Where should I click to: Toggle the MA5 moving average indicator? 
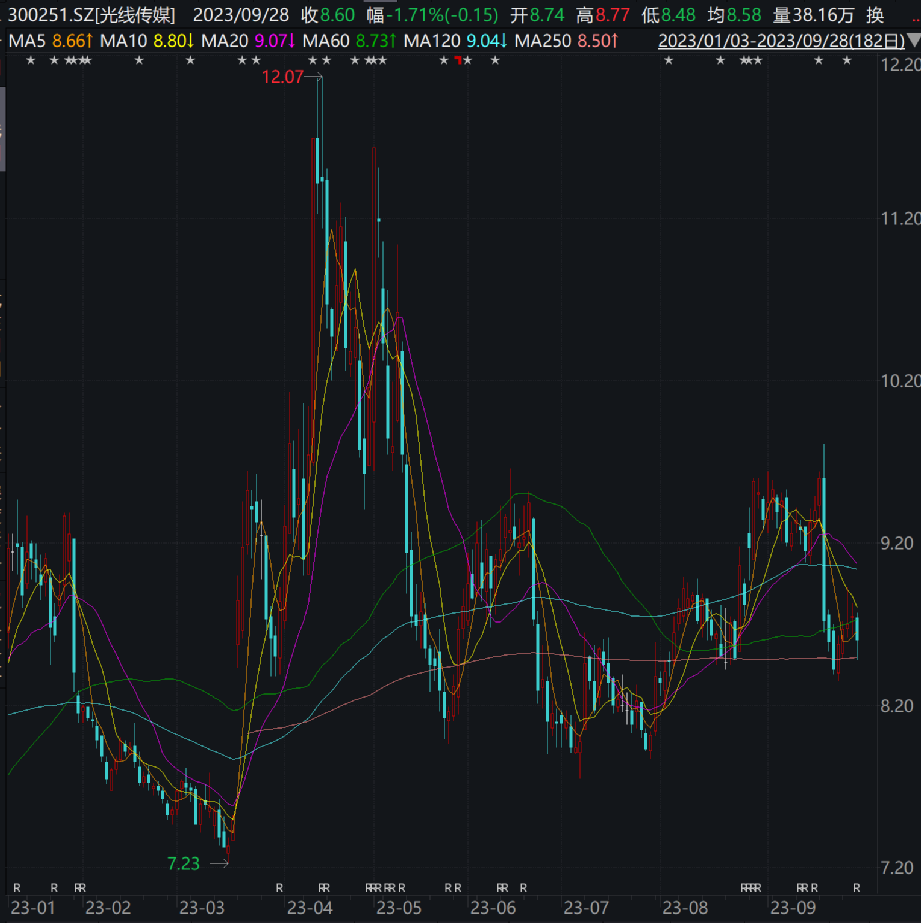click(51, 41)
